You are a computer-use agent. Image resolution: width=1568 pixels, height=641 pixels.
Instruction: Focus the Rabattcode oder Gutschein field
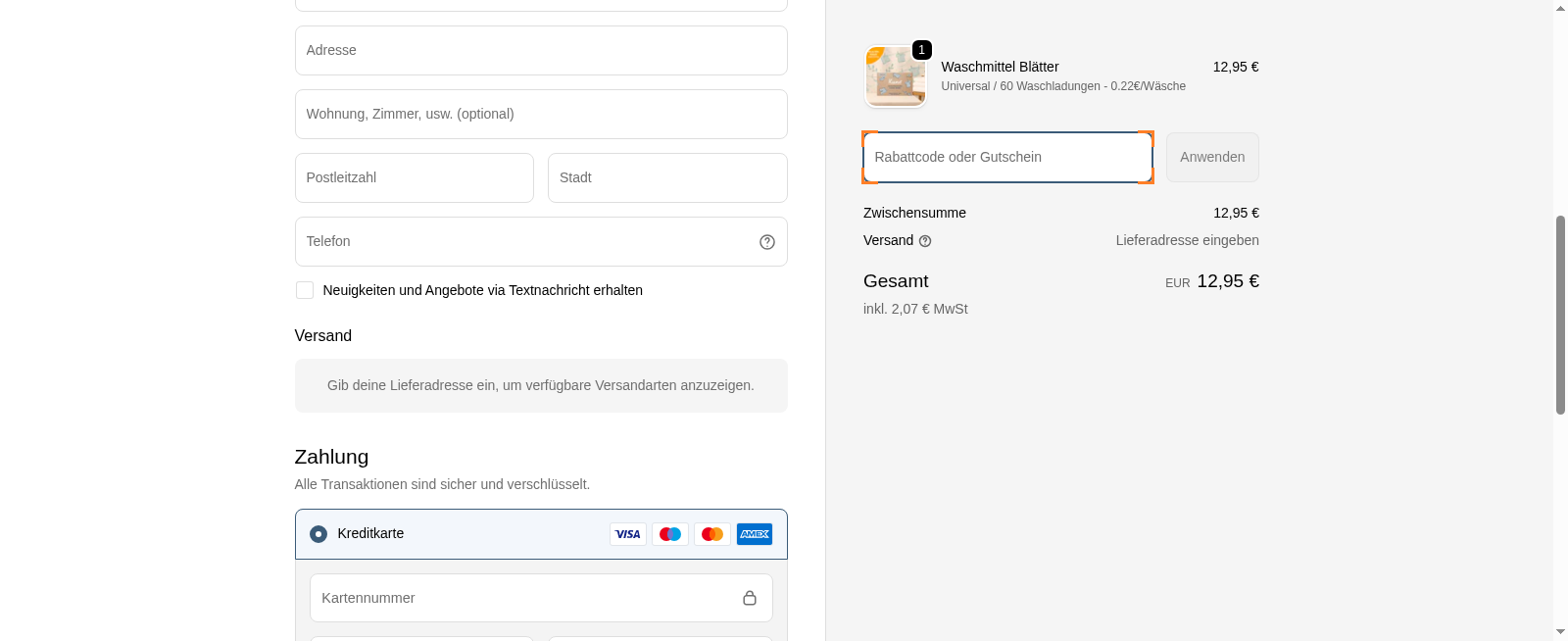point(1007,157)
